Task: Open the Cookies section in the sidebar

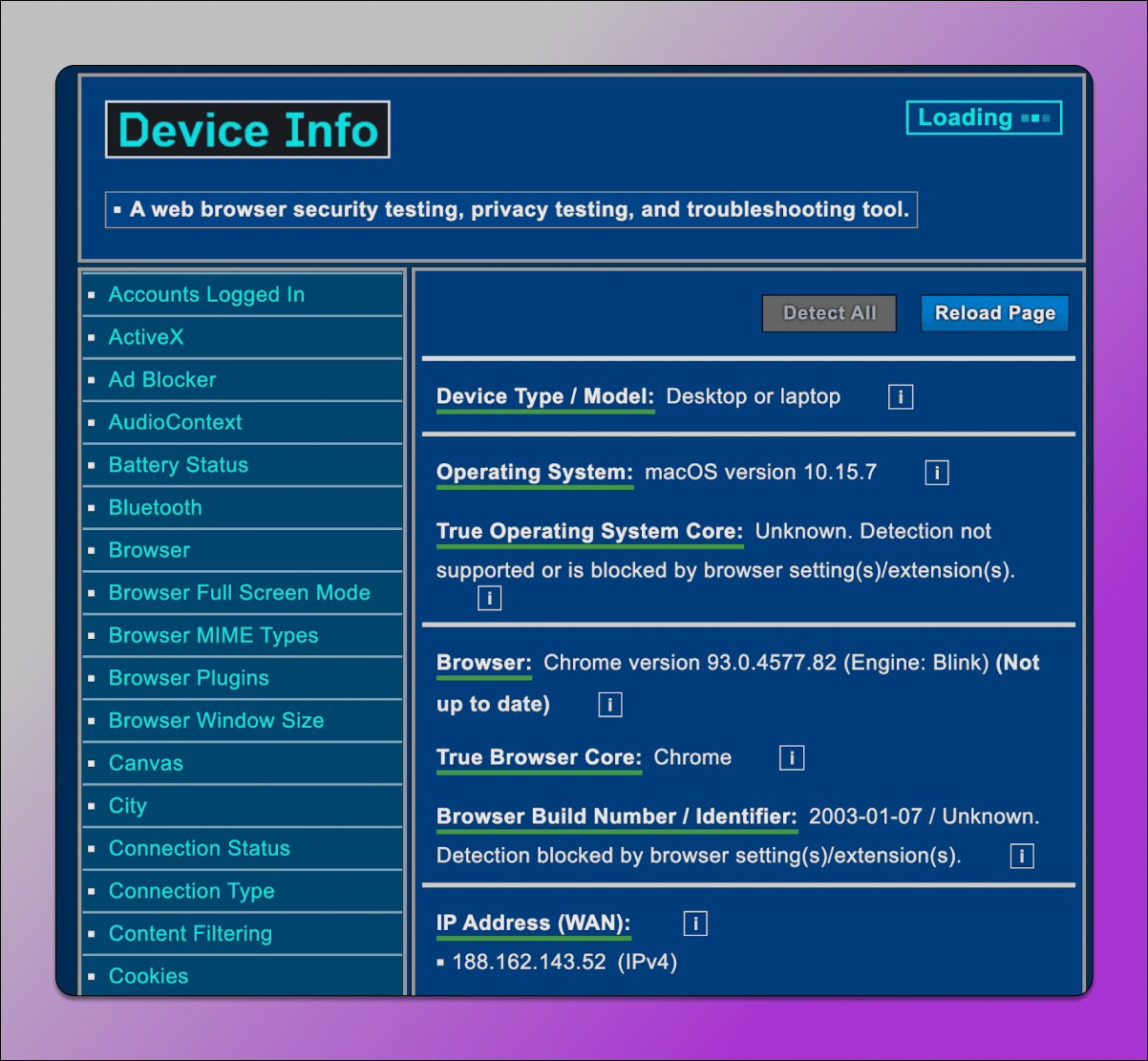Action: pos(148,975)
